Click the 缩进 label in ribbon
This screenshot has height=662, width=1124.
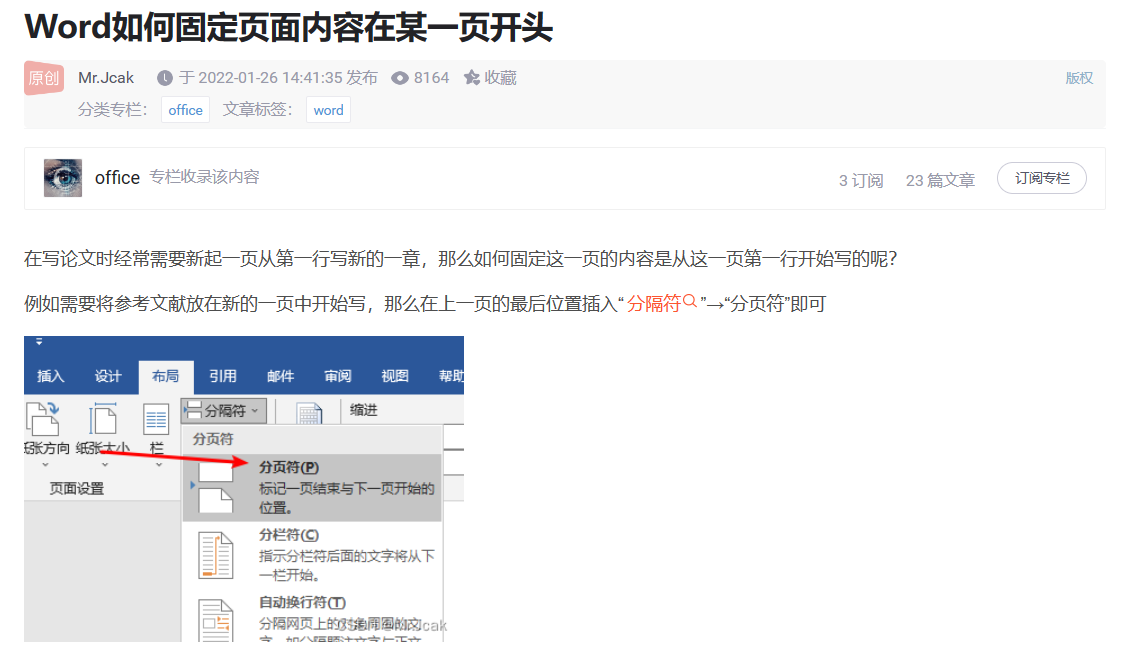click(363, 410)
